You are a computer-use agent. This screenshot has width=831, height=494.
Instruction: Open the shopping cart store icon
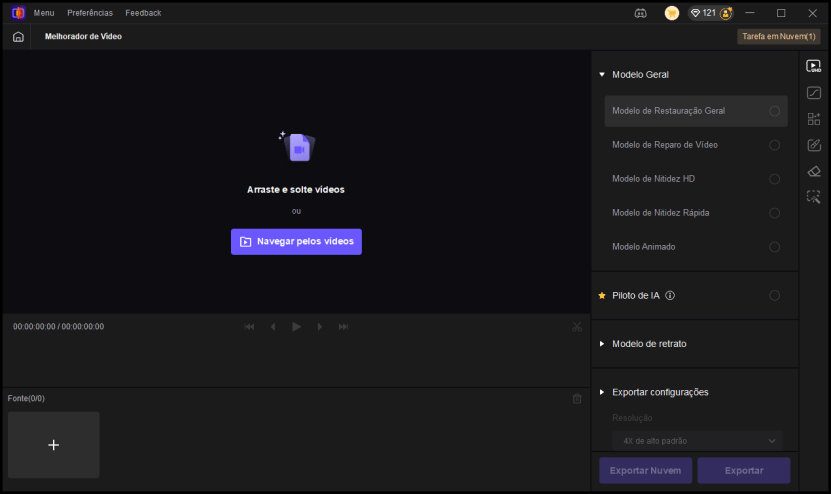[671, 13]
